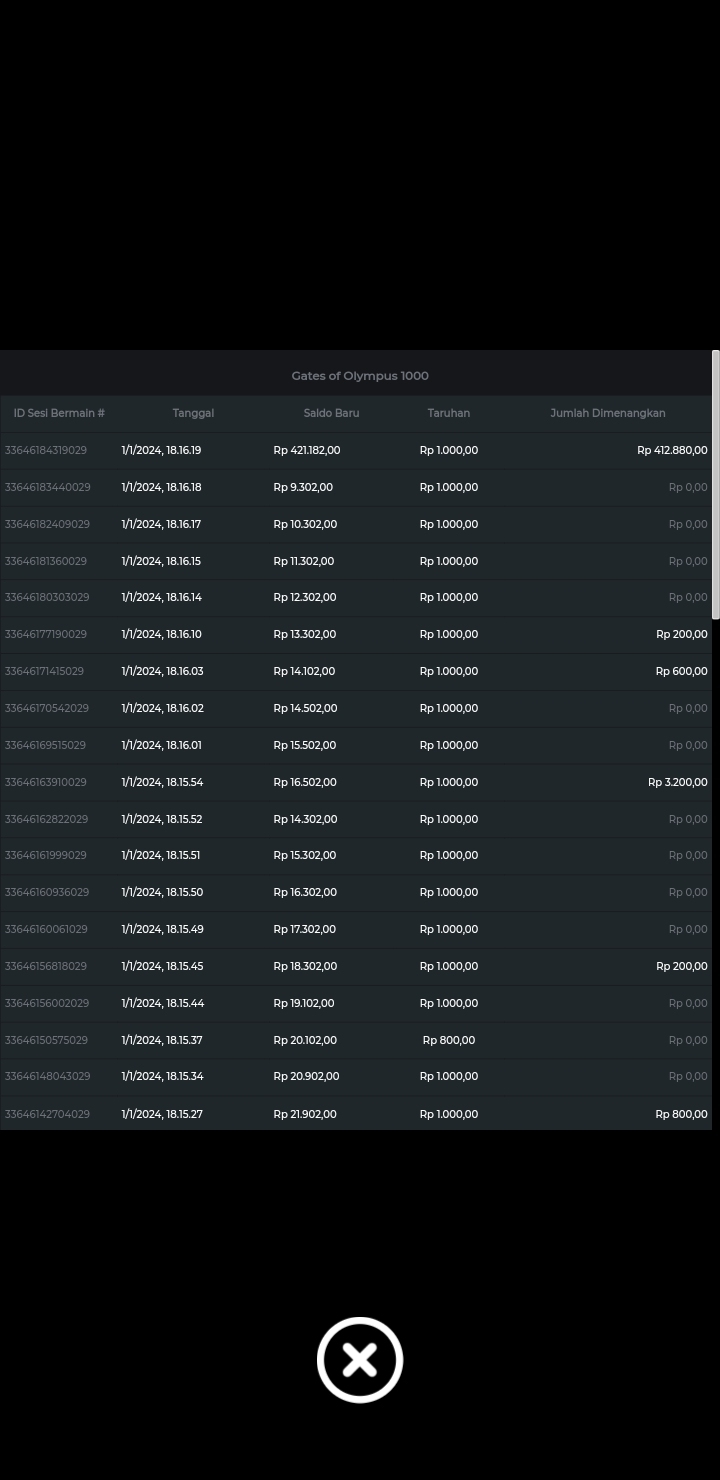Click the Rp 3.200,00 winning amount
Image resolution: width=720 pixels, height=1480 pixels.
tap(677, 782)
